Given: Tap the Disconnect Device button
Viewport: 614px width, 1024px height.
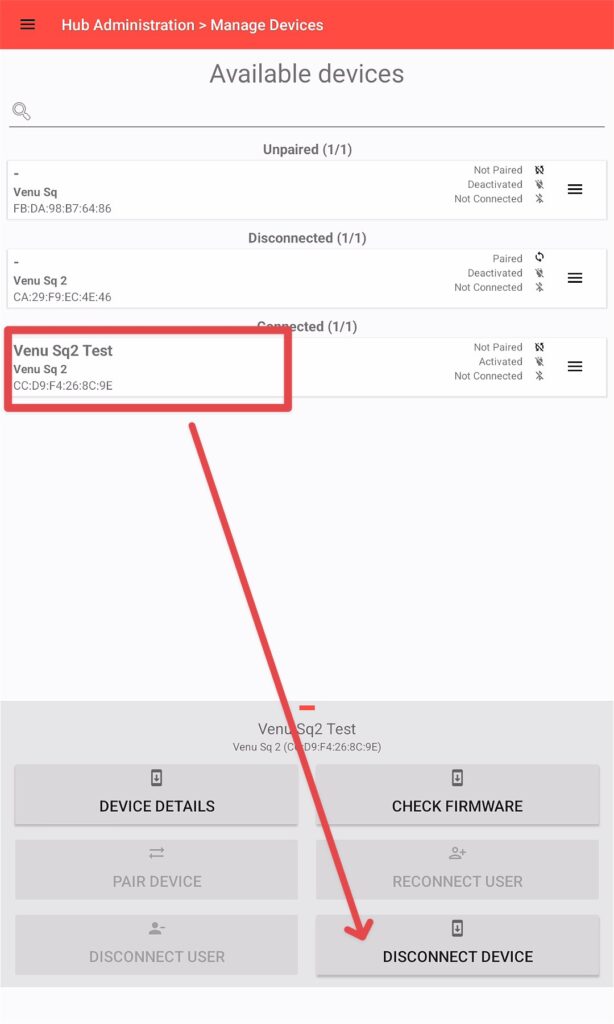Looking at the screenshot, I should pos(457,945).
